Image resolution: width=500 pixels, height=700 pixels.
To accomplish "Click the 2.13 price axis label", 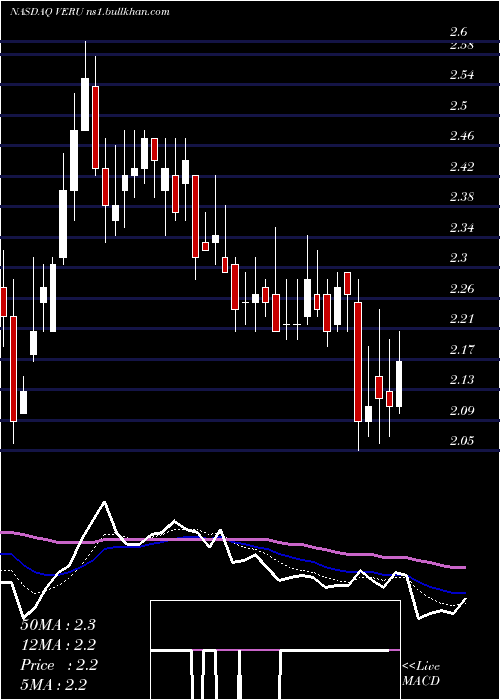I will click(x=462, y=380).
